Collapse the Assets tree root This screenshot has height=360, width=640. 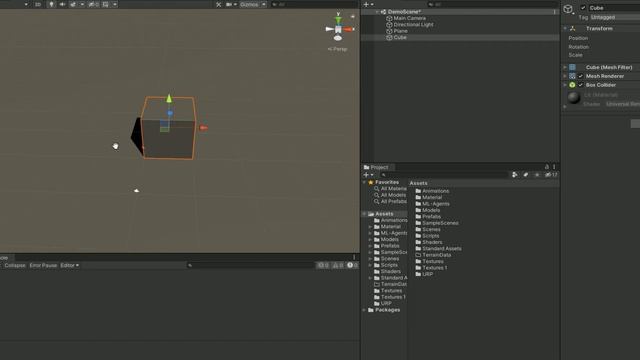pyautogui.click(x=364, y=214)
